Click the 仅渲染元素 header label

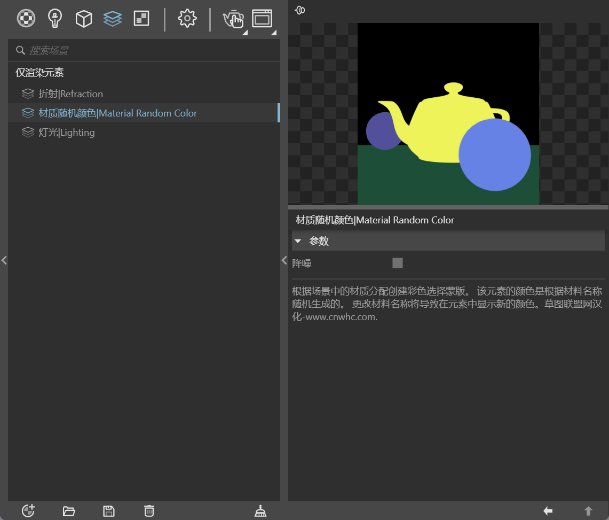(x=40, y=73)
